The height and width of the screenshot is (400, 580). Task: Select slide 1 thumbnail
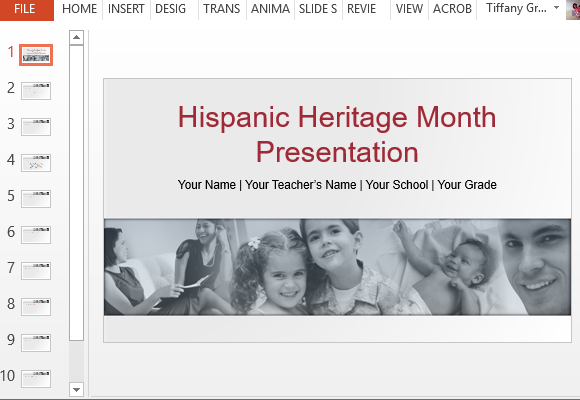[36, 55]
